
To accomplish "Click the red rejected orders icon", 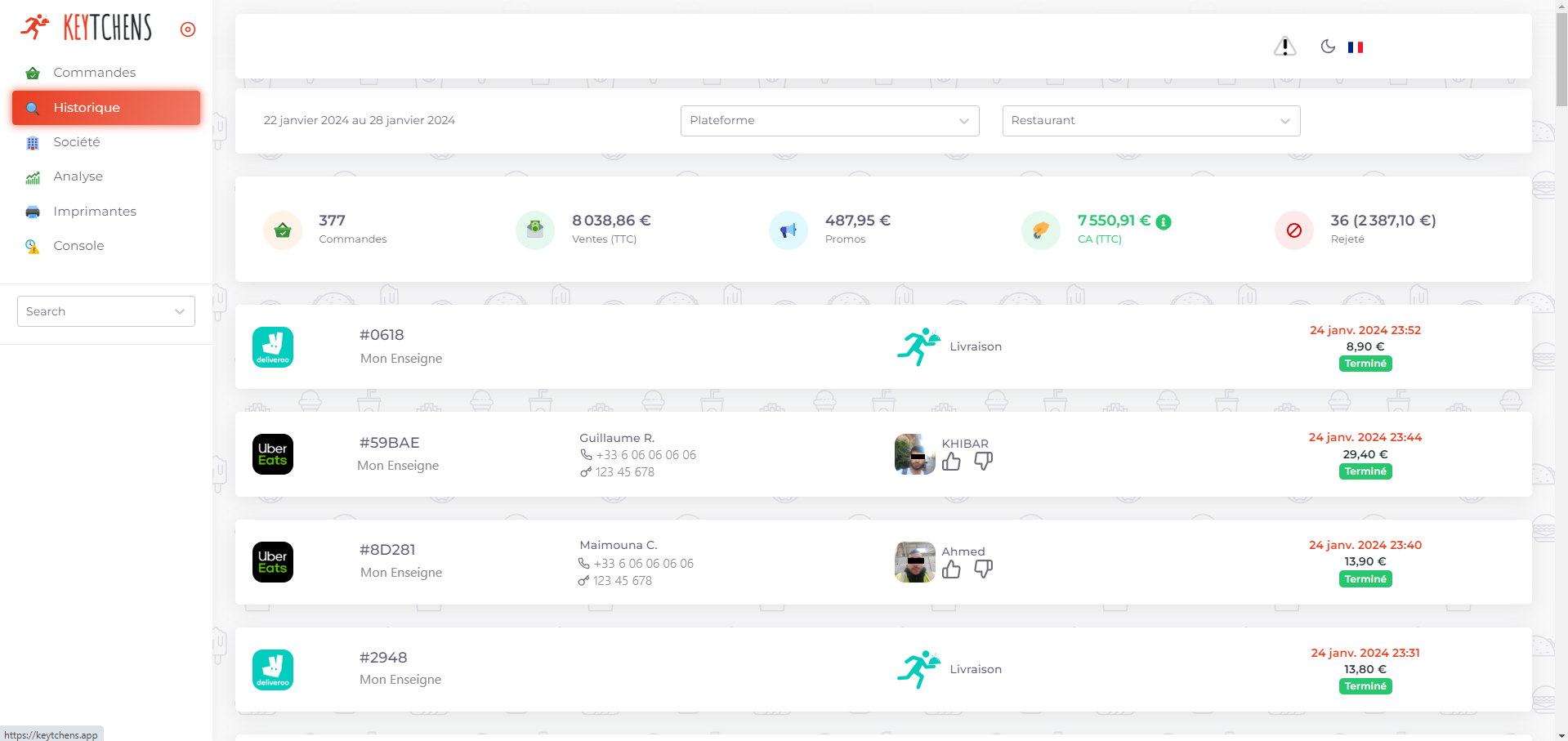I will pyautogui.click(x=1293, y=230).
